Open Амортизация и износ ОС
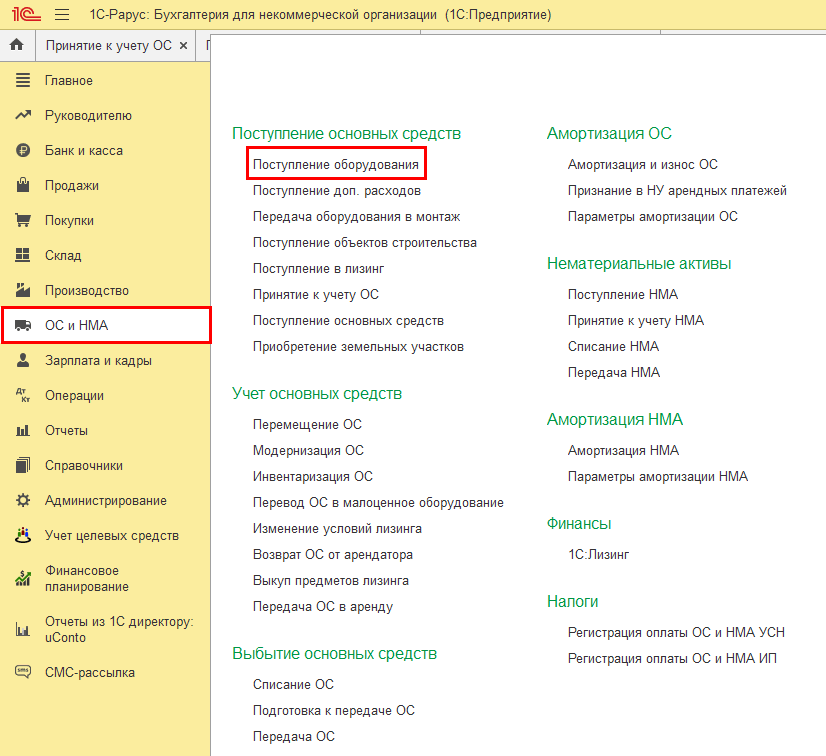Viewport: 826px width, 756px height. (642, 164)
